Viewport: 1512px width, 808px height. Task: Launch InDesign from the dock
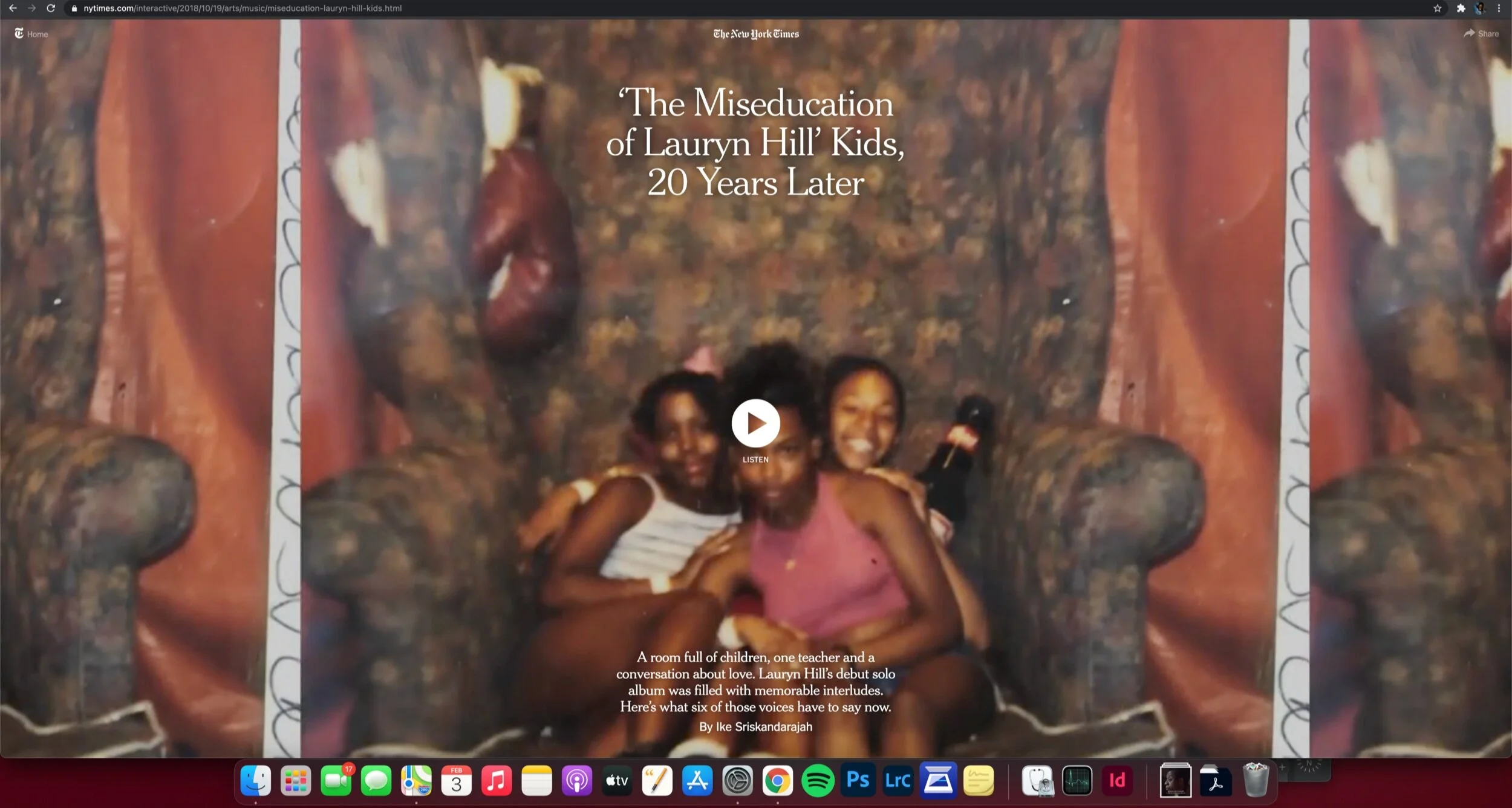[1117, 781]
